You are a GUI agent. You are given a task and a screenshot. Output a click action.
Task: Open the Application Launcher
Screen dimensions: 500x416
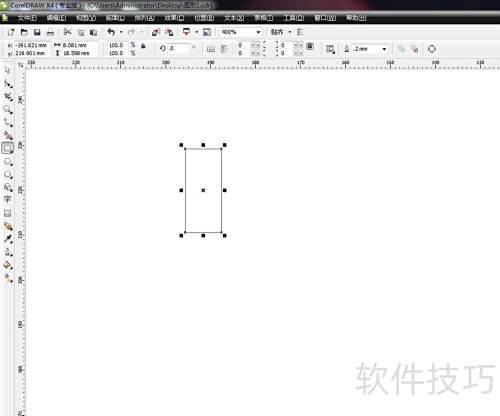tap(186, 32)
